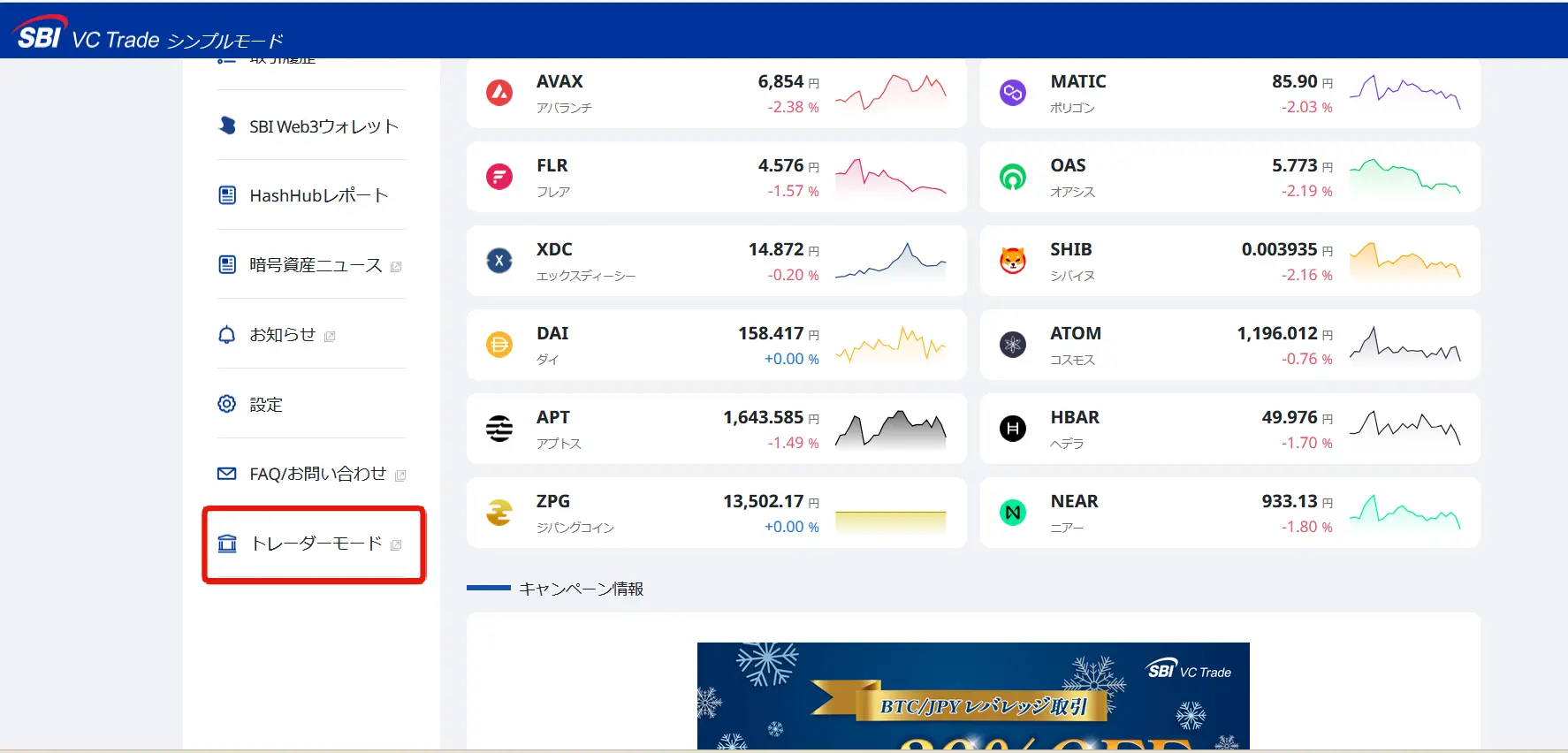Open the HBAR price chart sparkline
1568x753 pixels.
(1404, 429)
